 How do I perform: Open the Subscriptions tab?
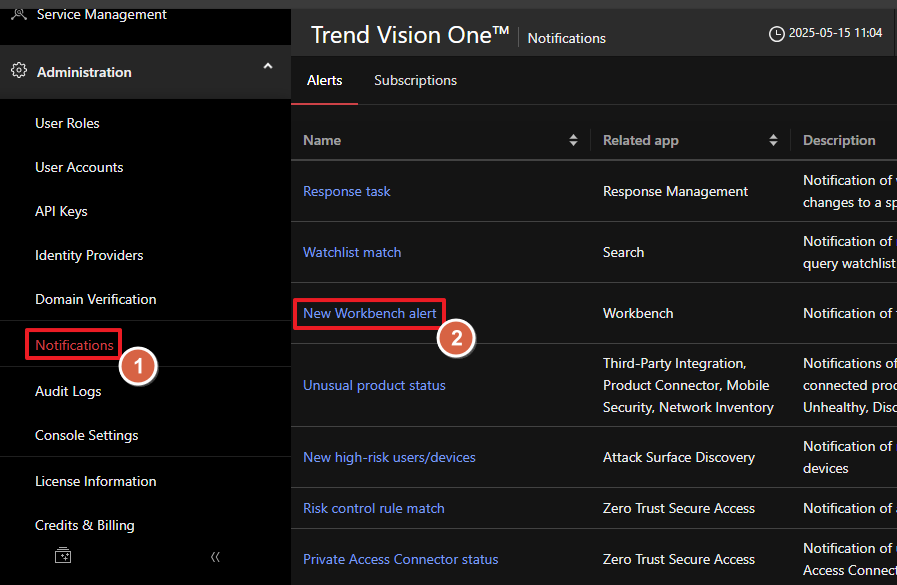(415, 80)
